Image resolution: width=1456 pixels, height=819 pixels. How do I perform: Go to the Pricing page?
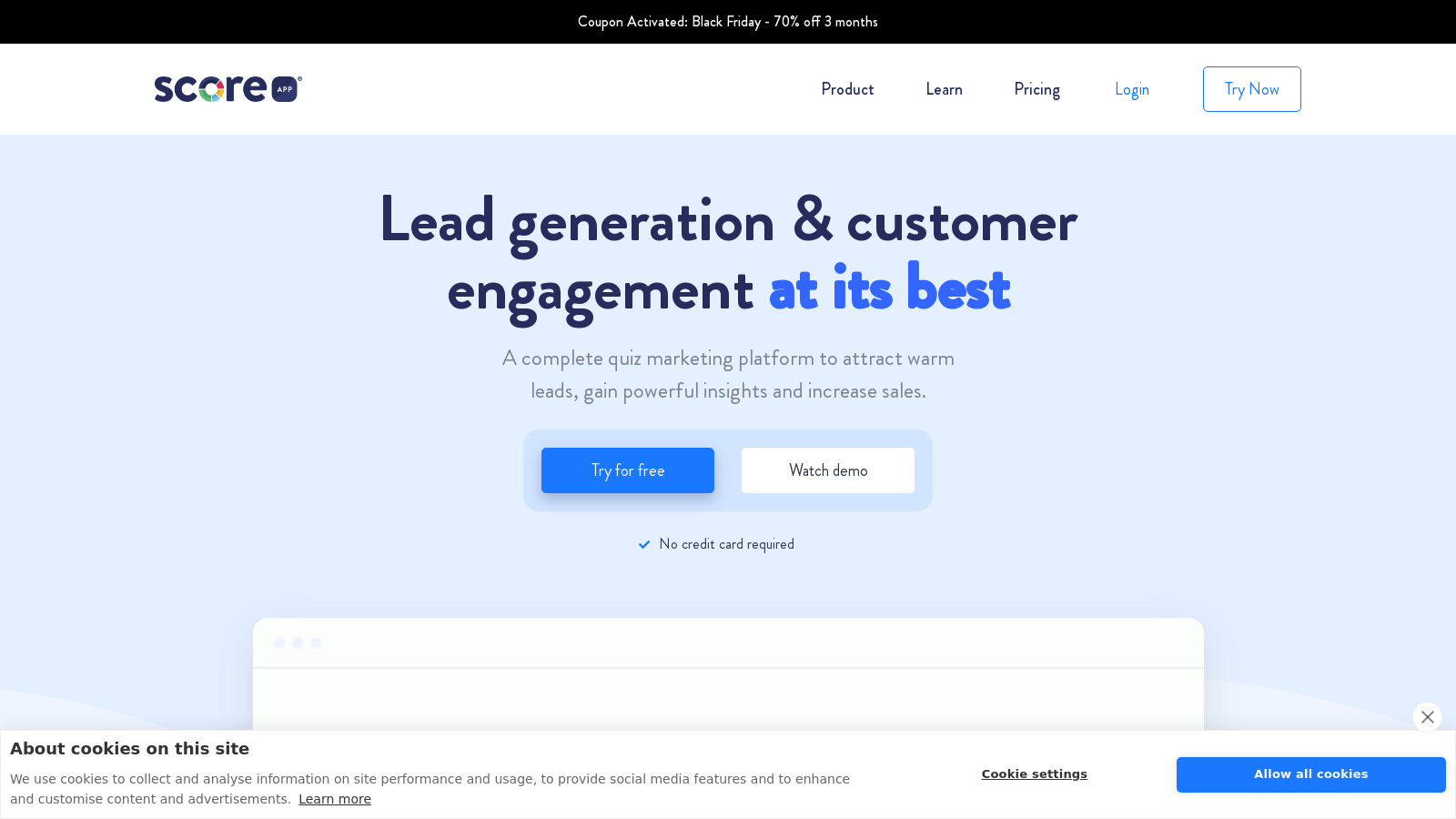point(1036,89)
